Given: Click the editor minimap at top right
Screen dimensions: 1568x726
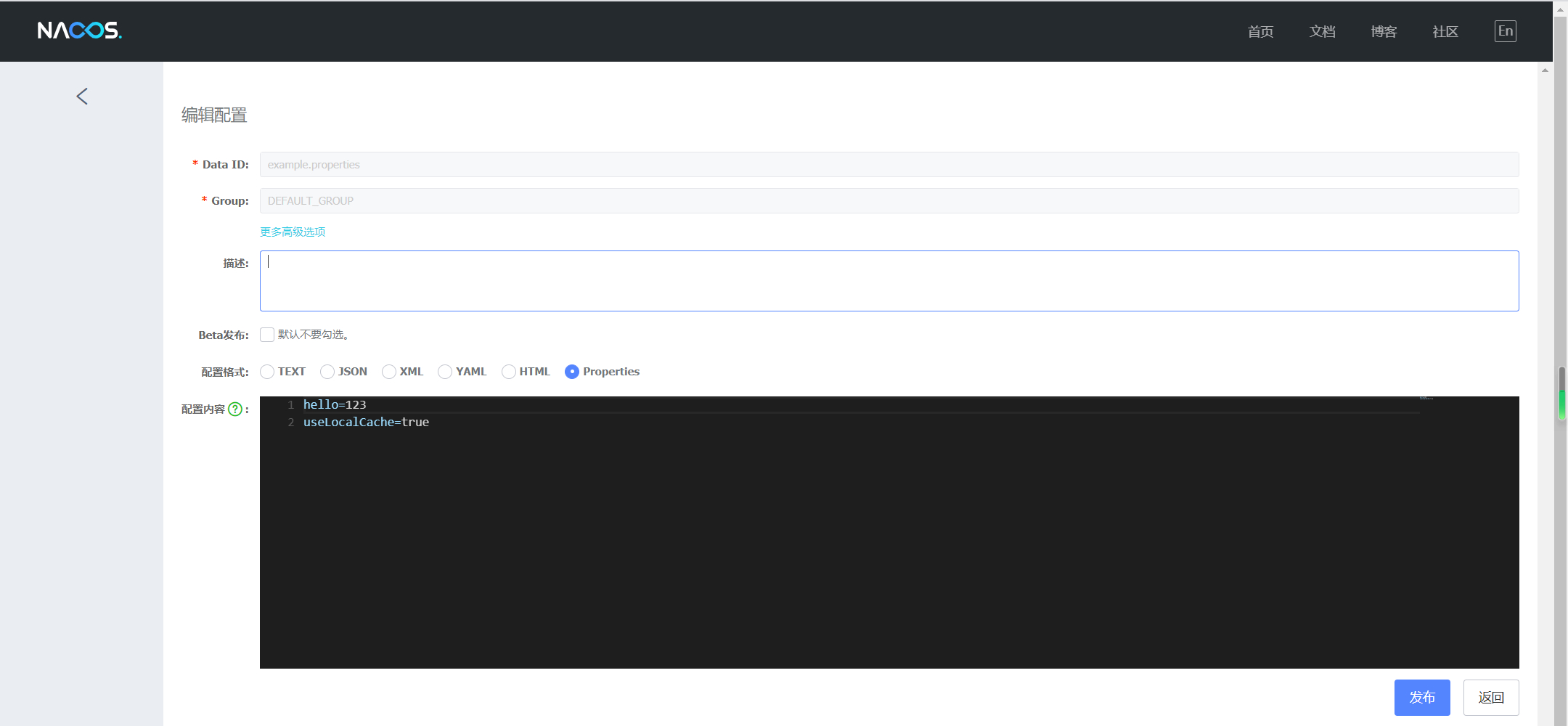Looking at the screenshot, I should (x=1426, y=398).
